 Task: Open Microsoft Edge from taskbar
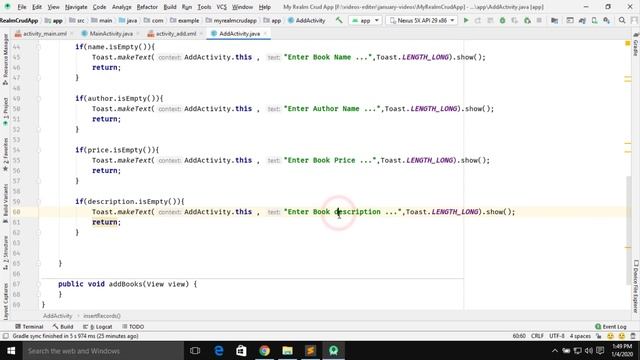pyautogui.click(x=218, y=351)
